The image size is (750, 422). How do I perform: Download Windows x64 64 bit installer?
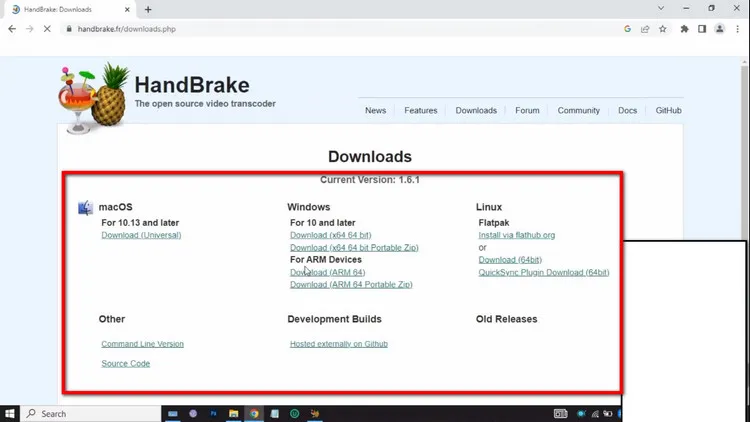point(331,235)
